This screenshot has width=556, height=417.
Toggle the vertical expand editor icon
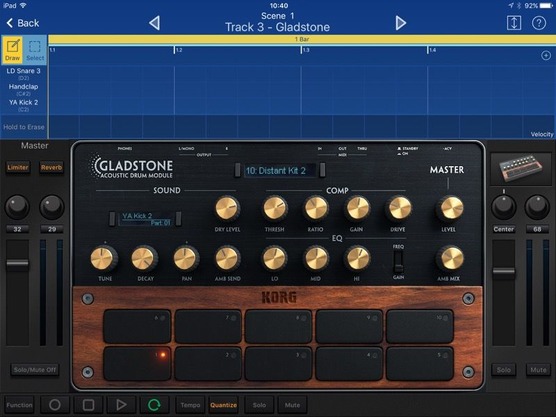coord(513,23)
